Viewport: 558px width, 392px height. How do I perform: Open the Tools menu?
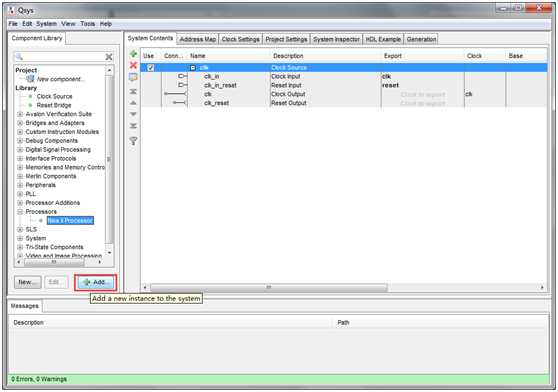tap(88, 24)
